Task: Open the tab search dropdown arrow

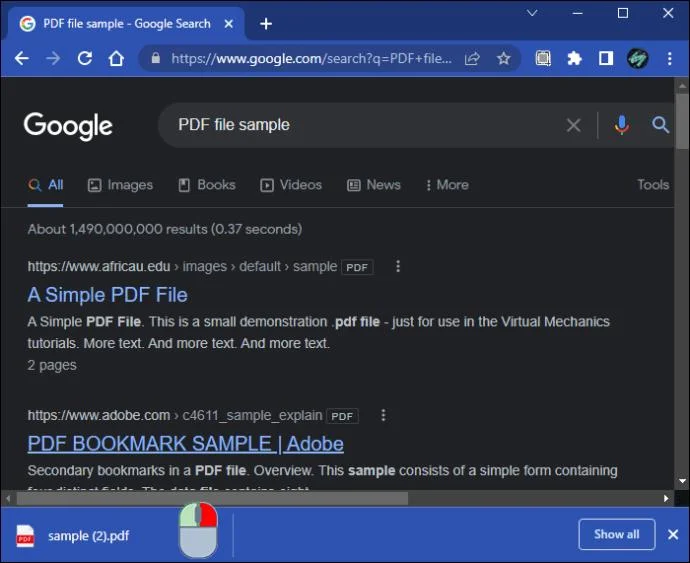Action: tap(532, 13)
